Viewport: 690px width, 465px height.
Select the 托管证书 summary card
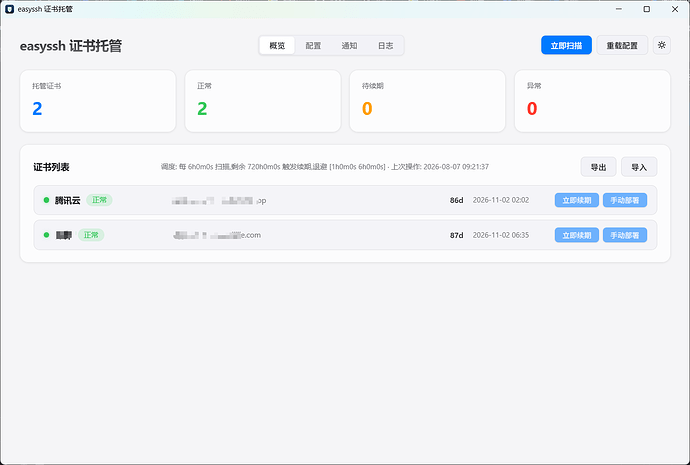pyautogui.click(x=98, y=101)
